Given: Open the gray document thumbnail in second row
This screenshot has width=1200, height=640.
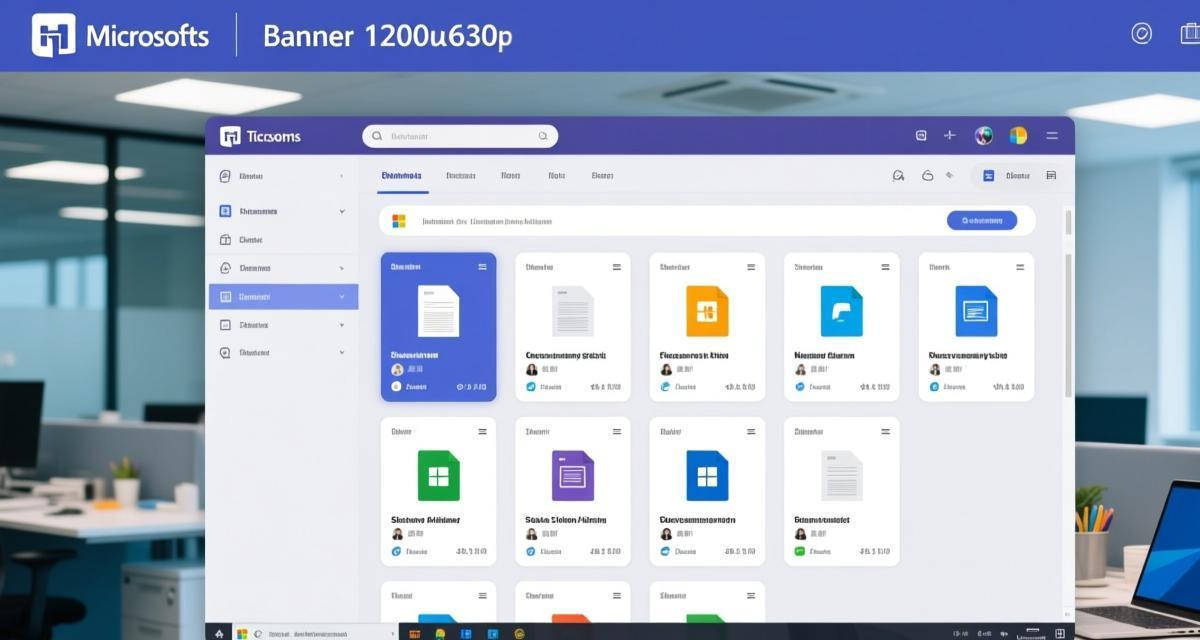Looking at the screenshot, I should (x=841, y=476).
